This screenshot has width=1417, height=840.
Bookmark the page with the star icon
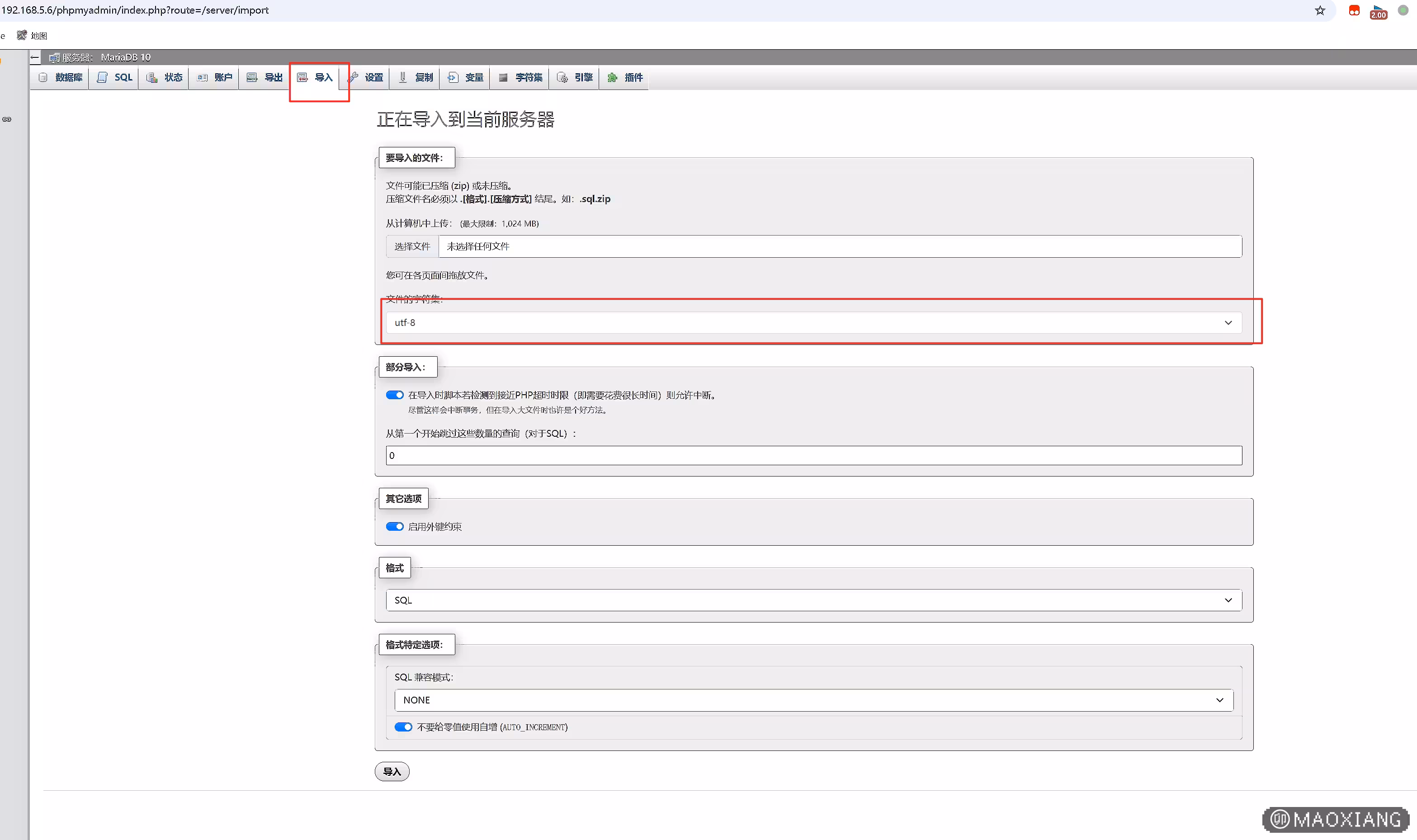[x=1320, y=10]
